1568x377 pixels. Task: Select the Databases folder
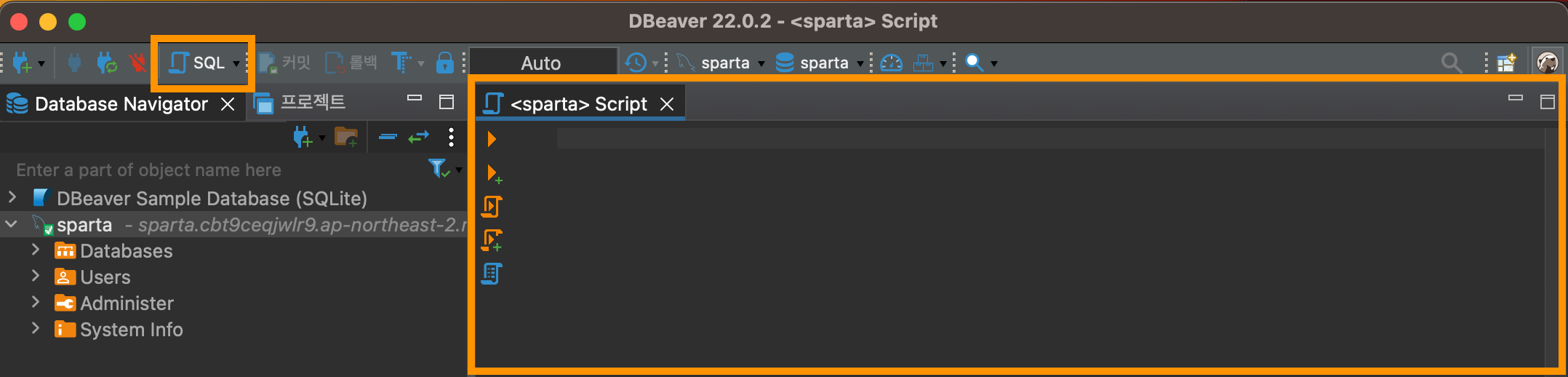coord(114,251)
